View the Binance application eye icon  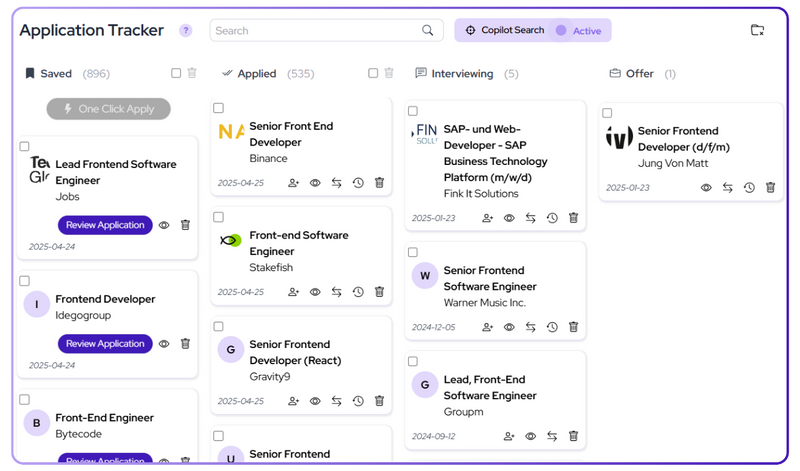[x=315, y=183]
